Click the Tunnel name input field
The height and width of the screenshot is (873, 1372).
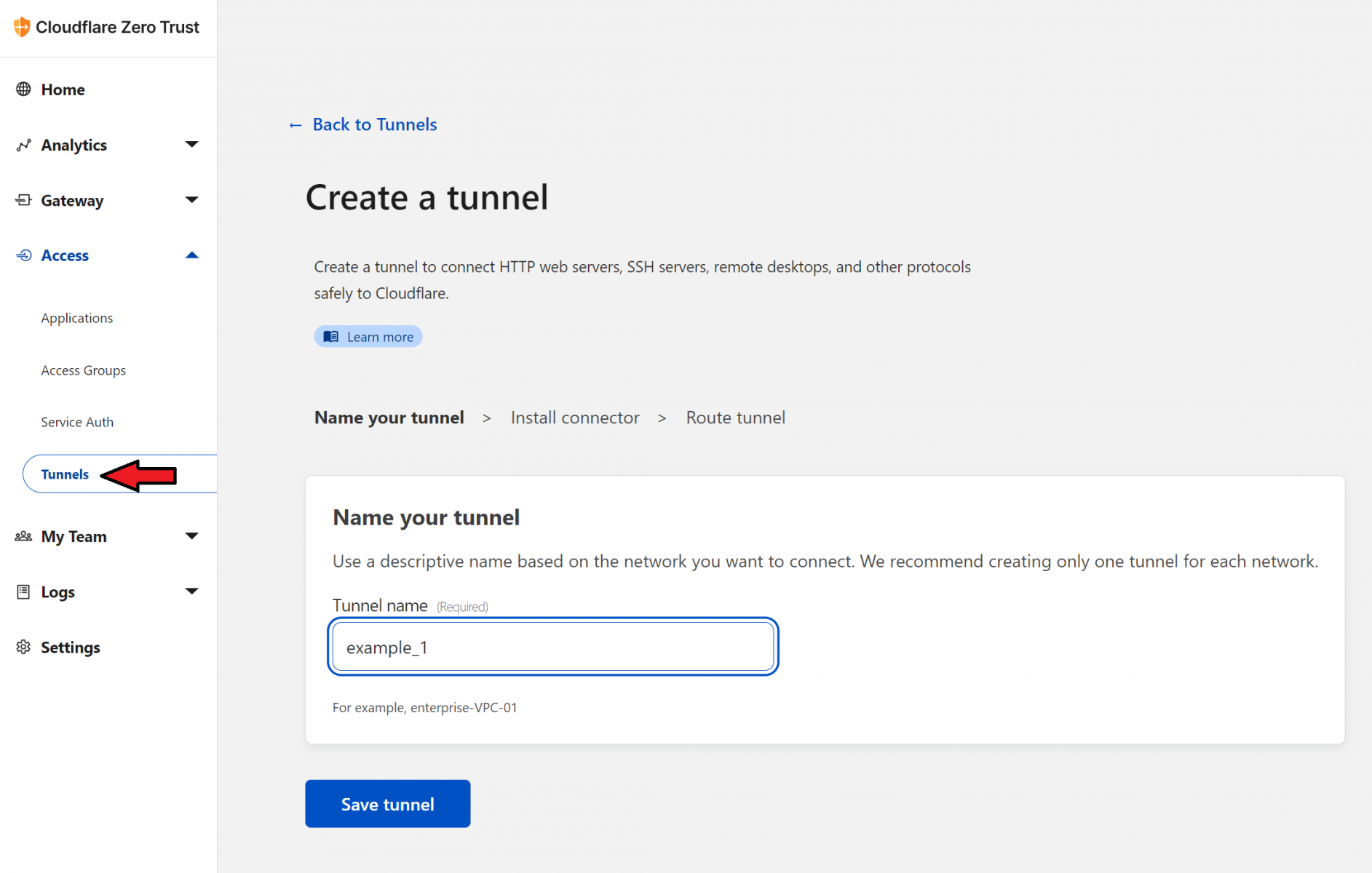[x=553, y=647]
